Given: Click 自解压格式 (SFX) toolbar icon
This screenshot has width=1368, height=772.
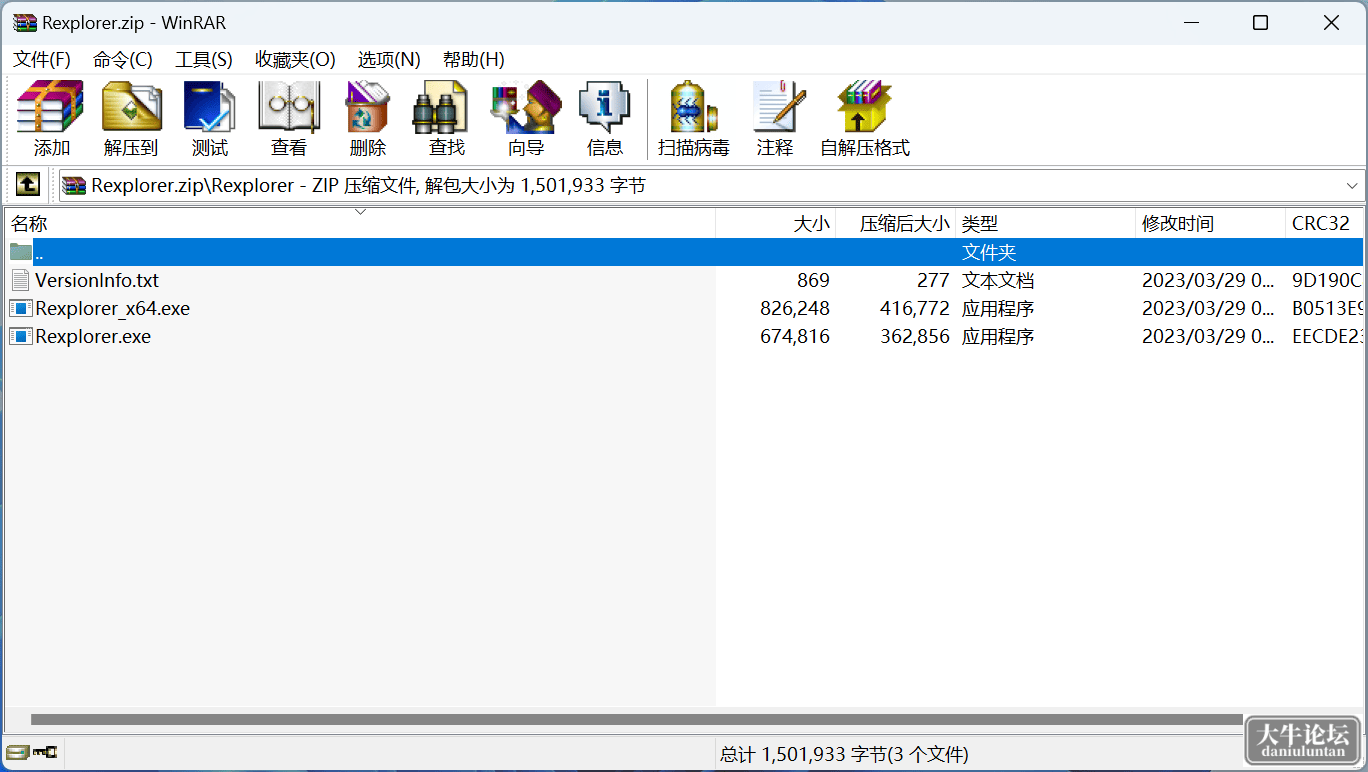Looking at the screenshot, I should (x=865, y=119).
